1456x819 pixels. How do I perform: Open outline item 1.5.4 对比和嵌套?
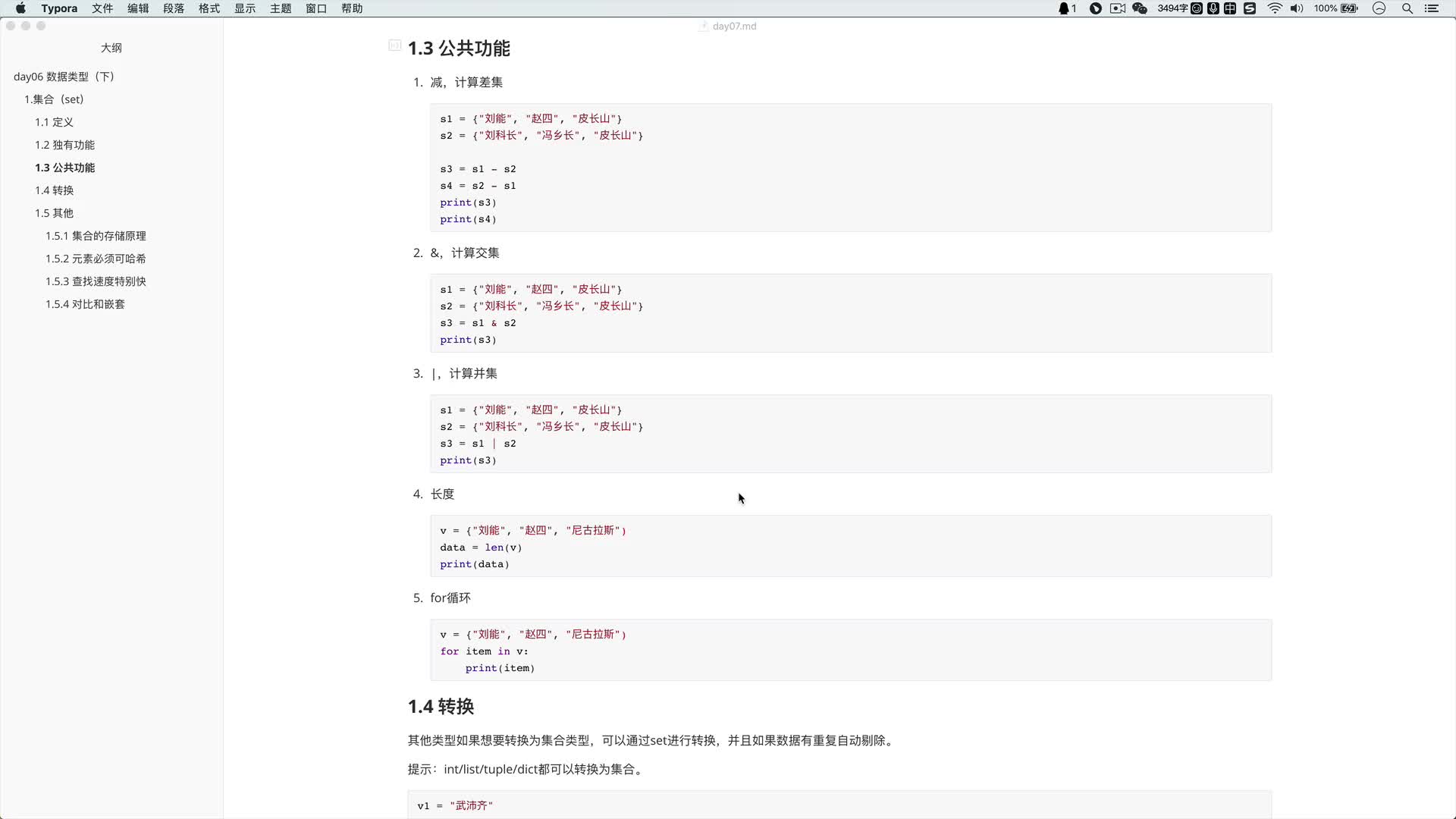coord(85,304)
